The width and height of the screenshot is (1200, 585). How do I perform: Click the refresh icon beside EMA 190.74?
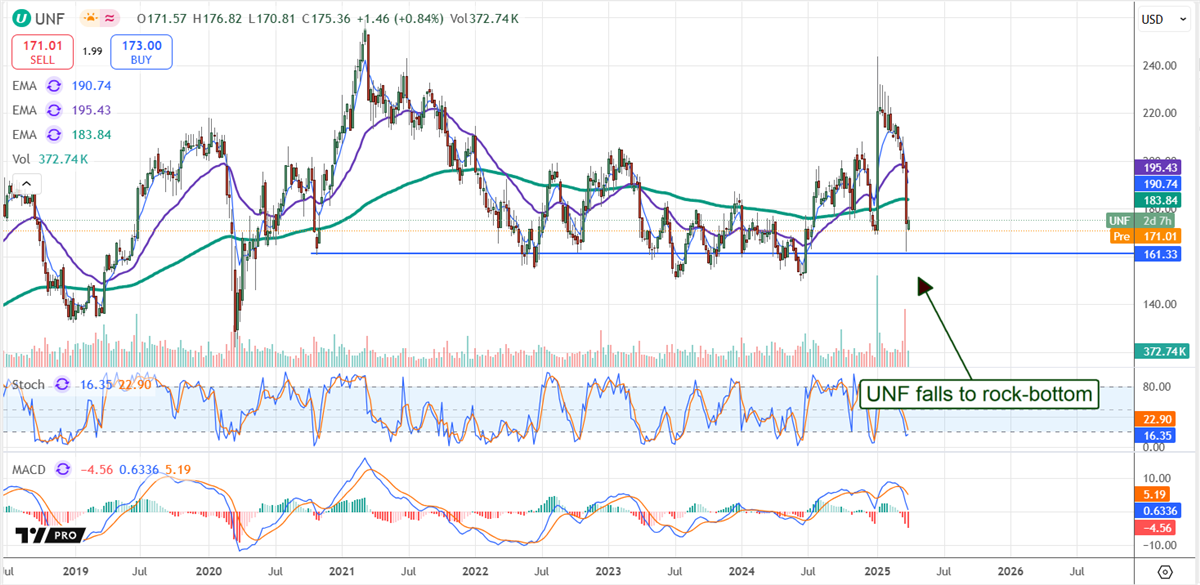tap(53, 87)
